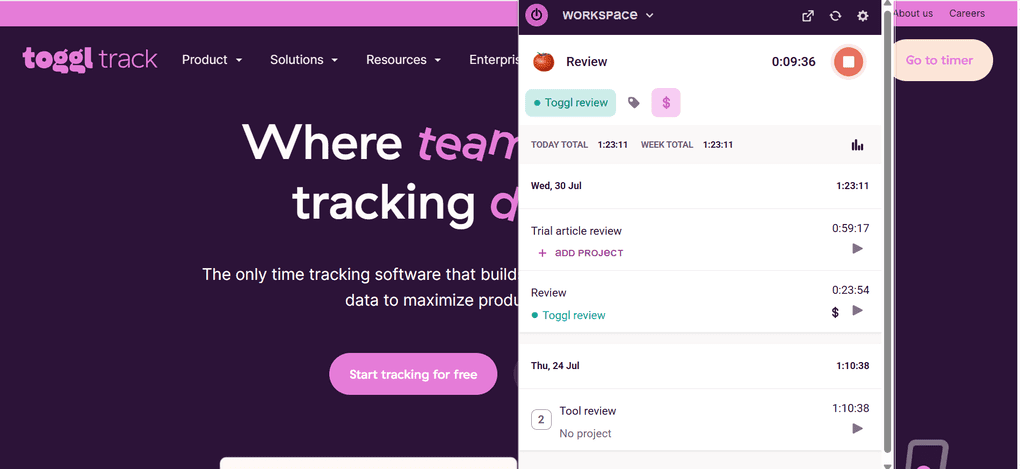Click the 0:23:54 duration

point(850,290)
